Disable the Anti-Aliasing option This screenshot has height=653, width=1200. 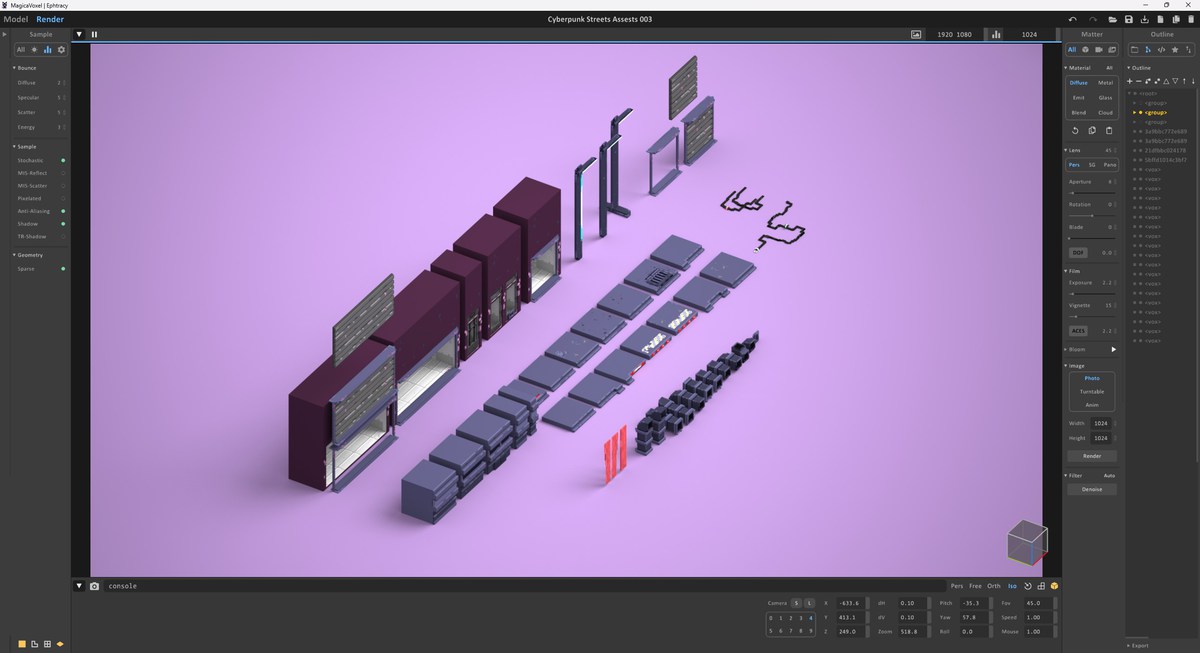coord(63,211)
